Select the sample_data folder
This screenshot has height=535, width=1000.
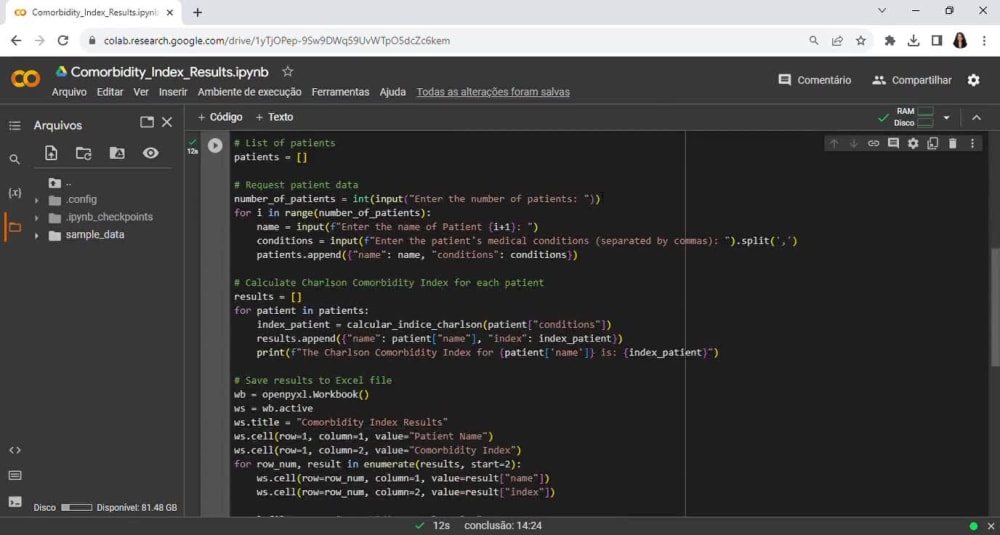(94, 235)
